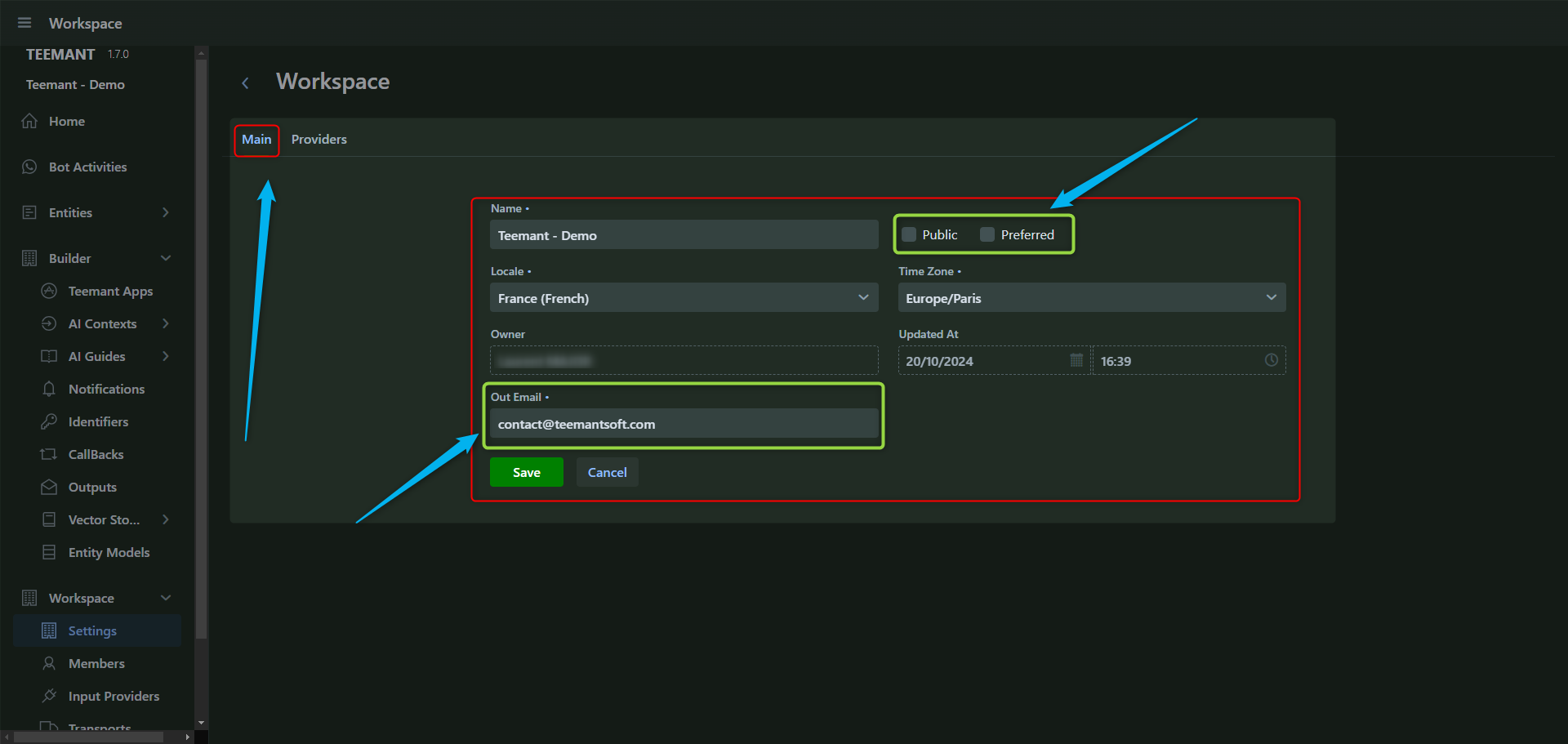Click the CallBacks loop icon
Viewport: 1568px width, 744px height.
pyautogui.click(x=49, y=454)
